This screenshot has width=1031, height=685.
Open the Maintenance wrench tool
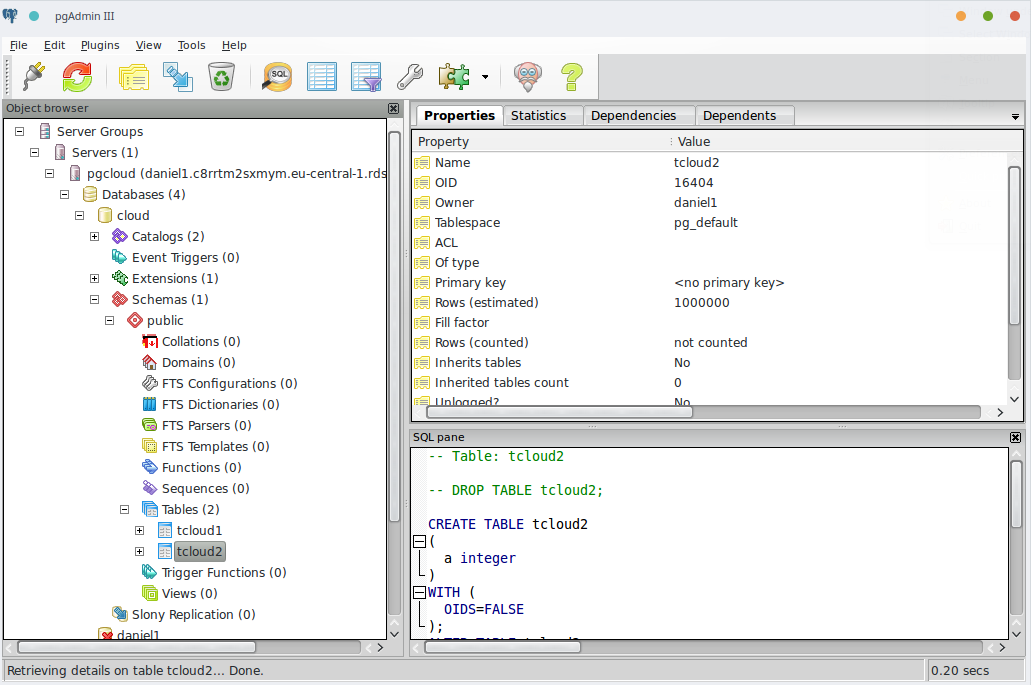pyautogui.click(x=410, y=76)
